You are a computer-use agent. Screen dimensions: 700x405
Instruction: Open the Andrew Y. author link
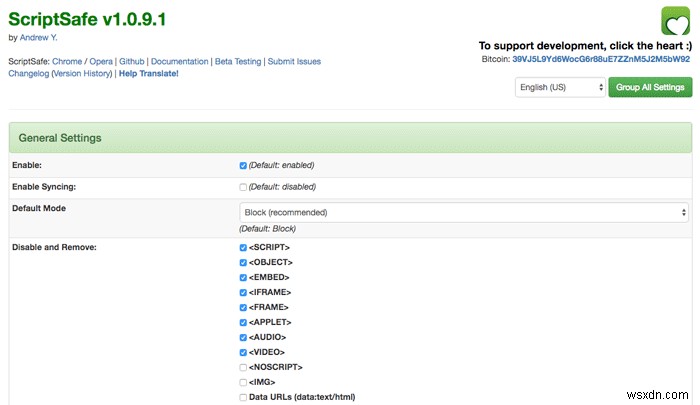[38, 38]
